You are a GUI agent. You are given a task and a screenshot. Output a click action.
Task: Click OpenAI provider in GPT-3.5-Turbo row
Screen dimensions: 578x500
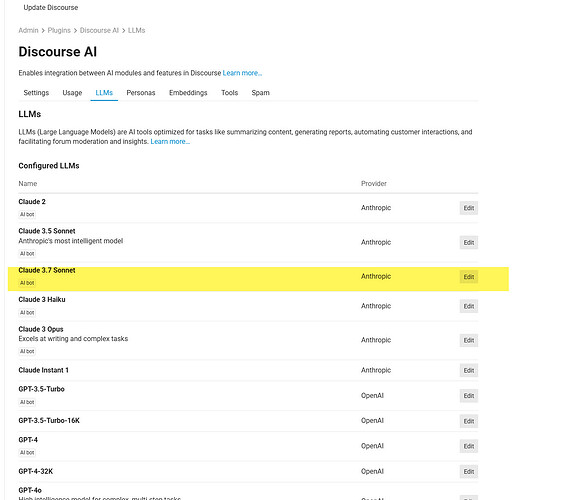(x=372, y=396)
